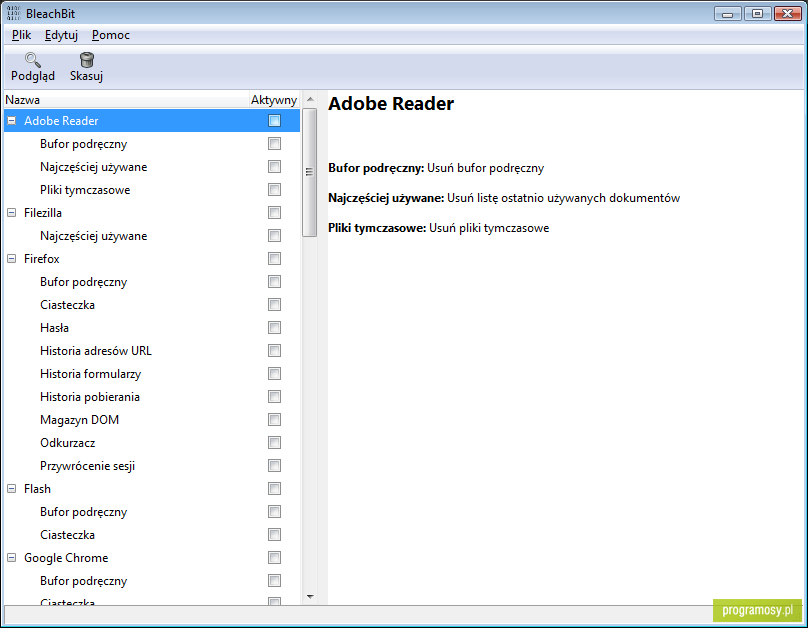The image size is (808, 628).
Task: Select the Google Chrome row
Action: (152, 558)
